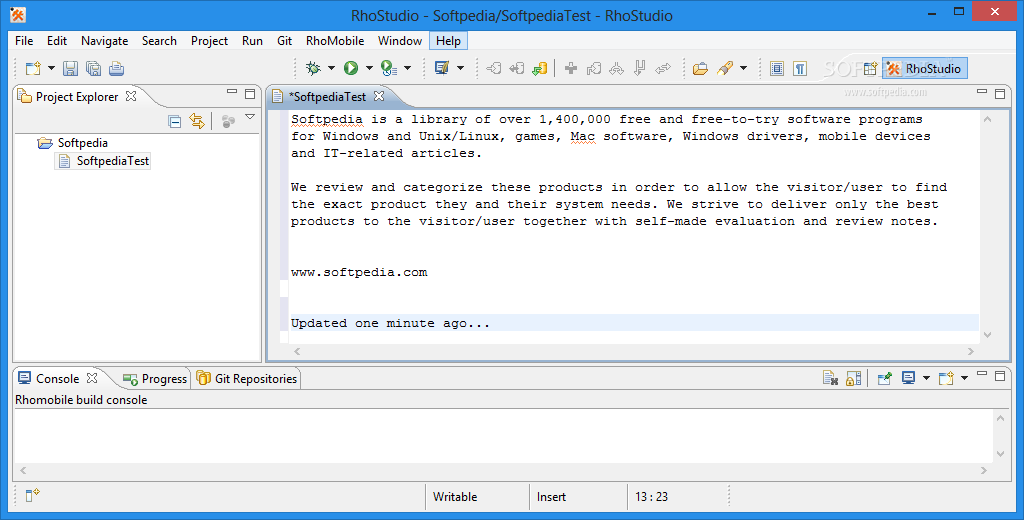Viewport: 1024px width, 520px height.
Task: Maximize the Project Explorer panel
Action: pos(250,93)
